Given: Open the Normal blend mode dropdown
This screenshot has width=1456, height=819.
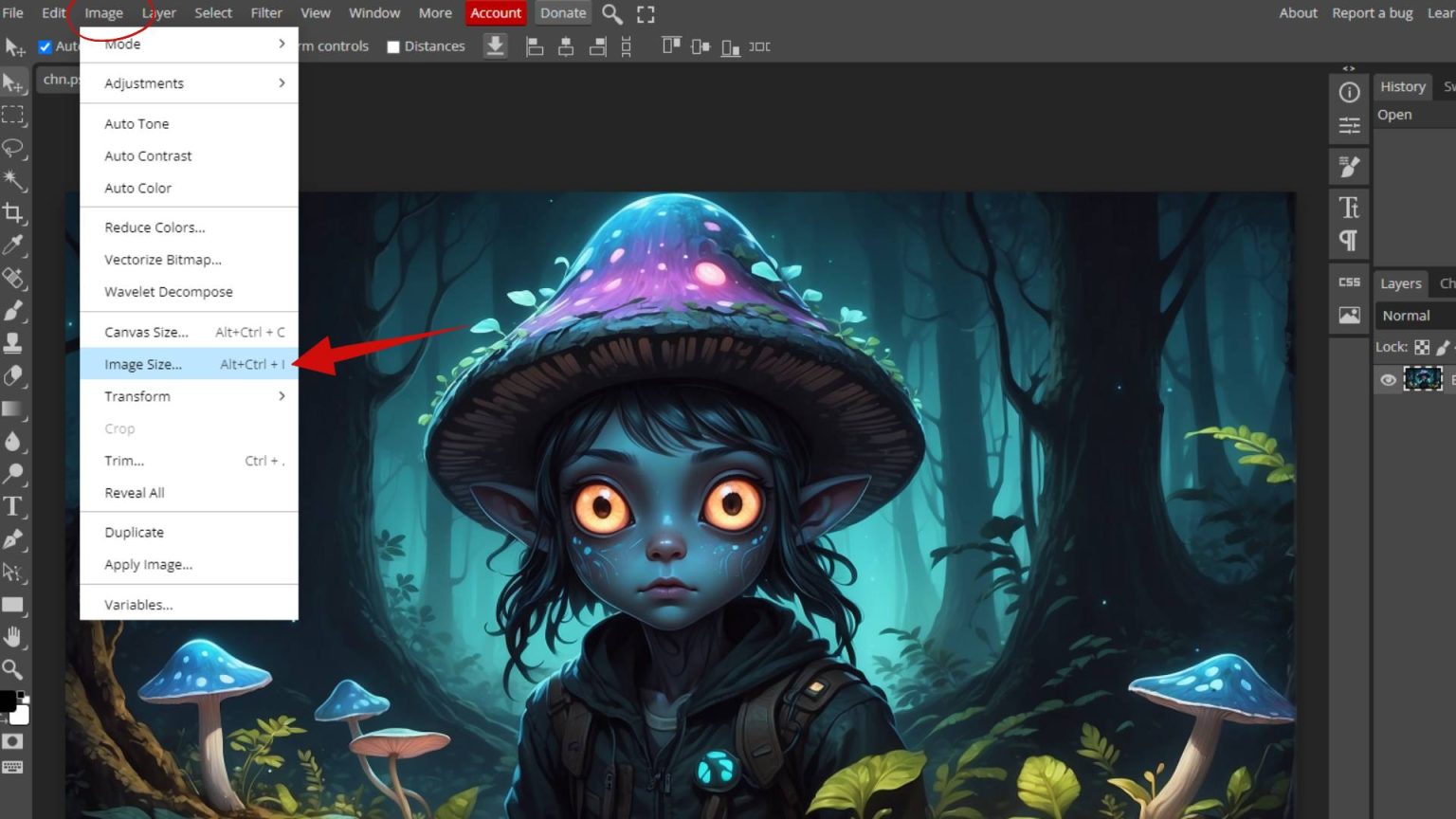Looking at the screenshot, I should coord(1415,316).
